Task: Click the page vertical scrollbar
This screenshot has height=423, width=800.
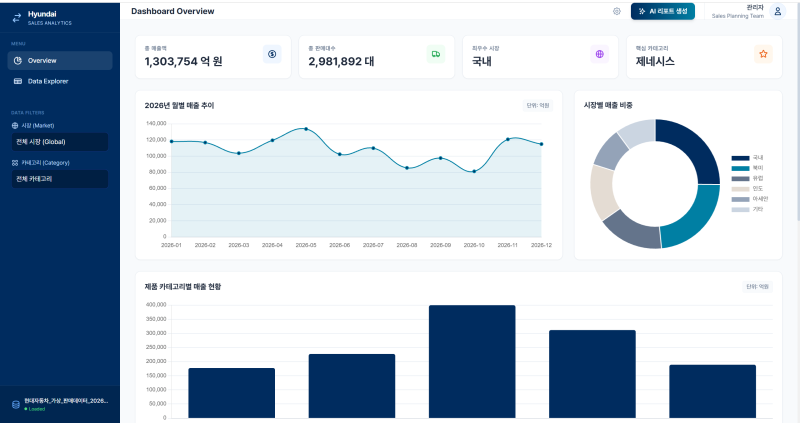Action: pos(797,112)
